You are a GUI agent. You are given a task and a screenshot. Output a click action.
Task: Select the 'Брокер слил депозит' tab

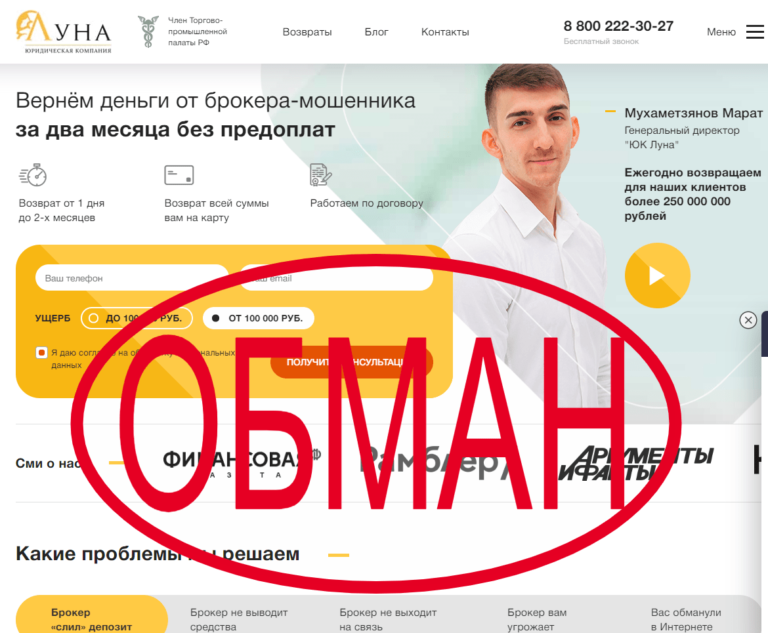coord(92,617)
